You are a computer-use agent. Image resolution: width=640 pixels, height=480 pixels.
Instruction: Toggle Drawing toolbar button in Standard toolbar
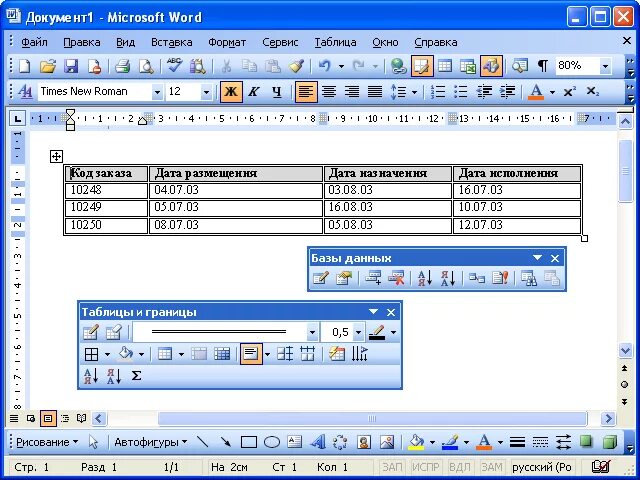(491, 66)
